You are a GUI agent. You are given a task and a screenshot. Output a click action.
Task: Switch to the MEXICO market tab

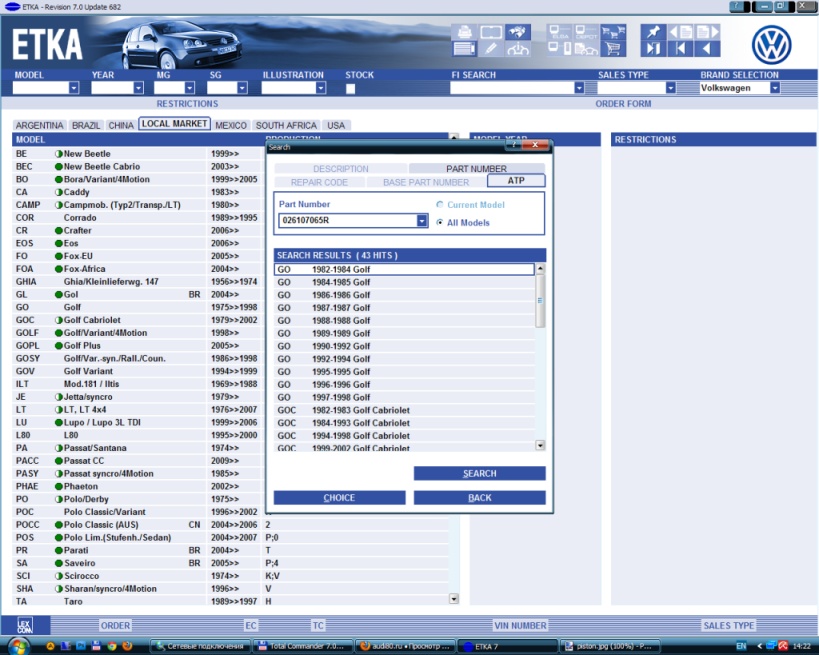click(231, 125)
